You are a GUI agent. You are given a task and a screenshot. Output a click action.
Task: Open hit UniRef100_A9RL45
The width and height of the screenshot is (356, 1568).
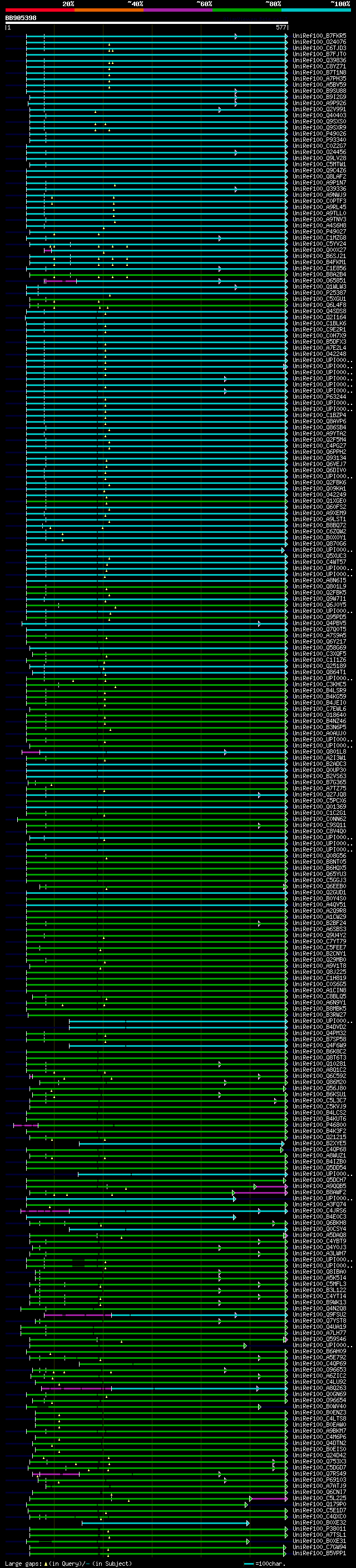[x=319, y=207]
